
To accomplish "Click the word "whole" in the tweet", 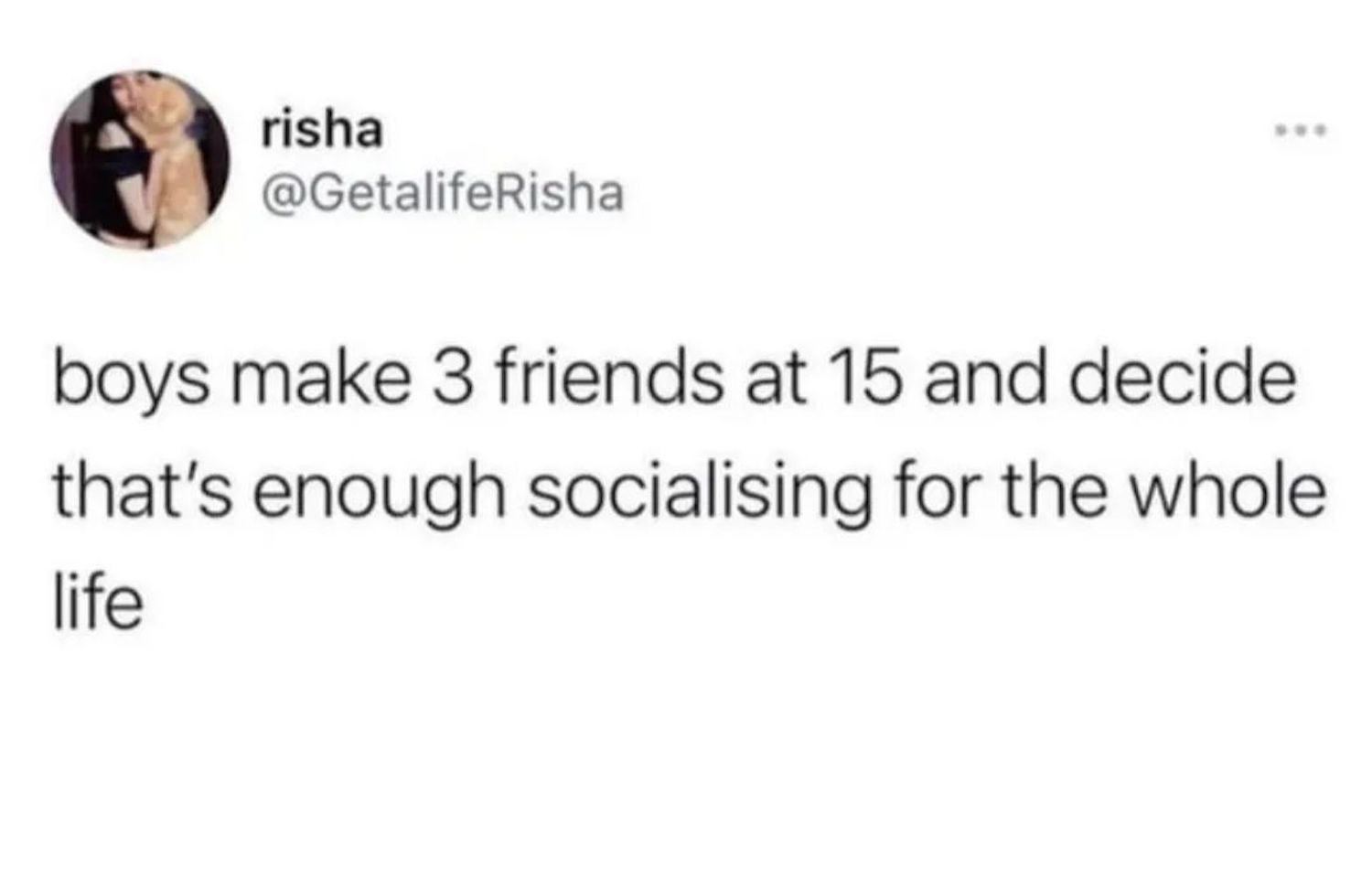I will [1242, 492].
